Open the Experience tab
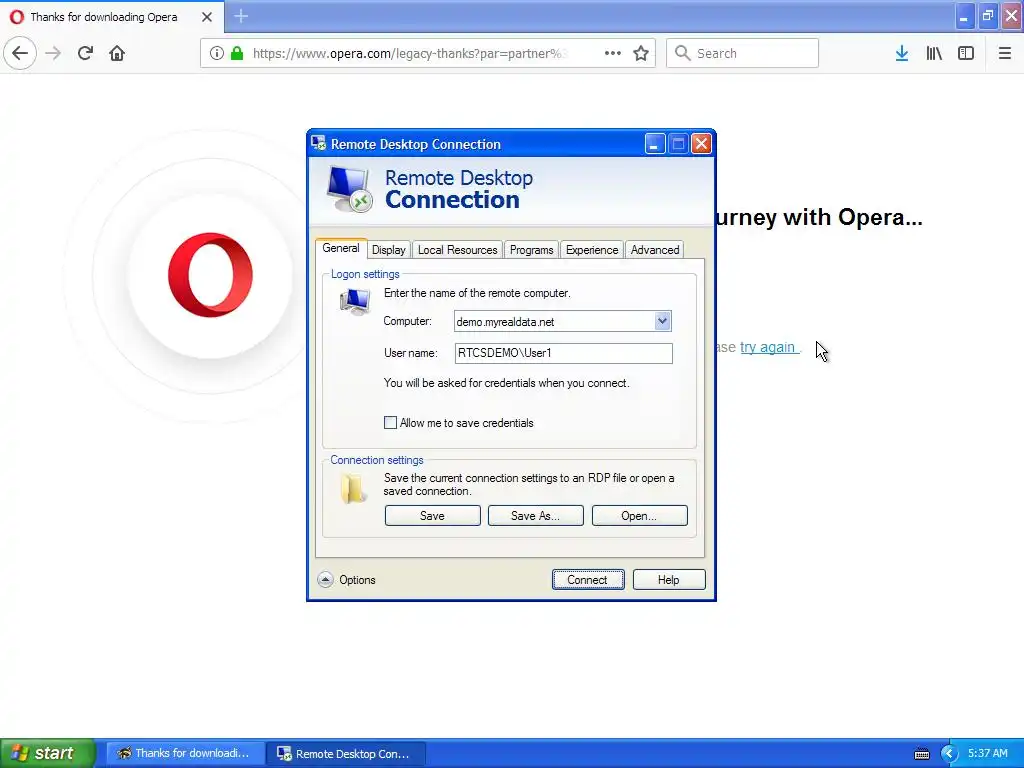 pyautogui.click(x=592, y=249)
